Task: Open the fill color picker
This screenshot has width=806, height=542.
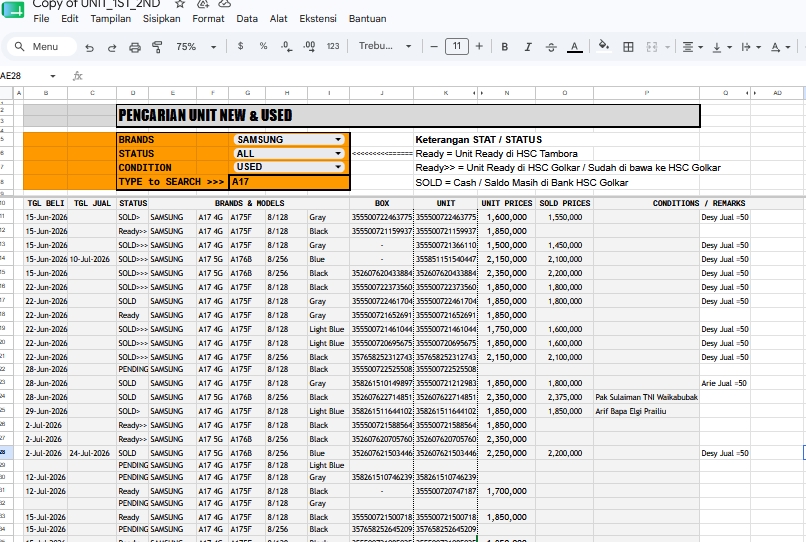Action: (x=604, y=46)
